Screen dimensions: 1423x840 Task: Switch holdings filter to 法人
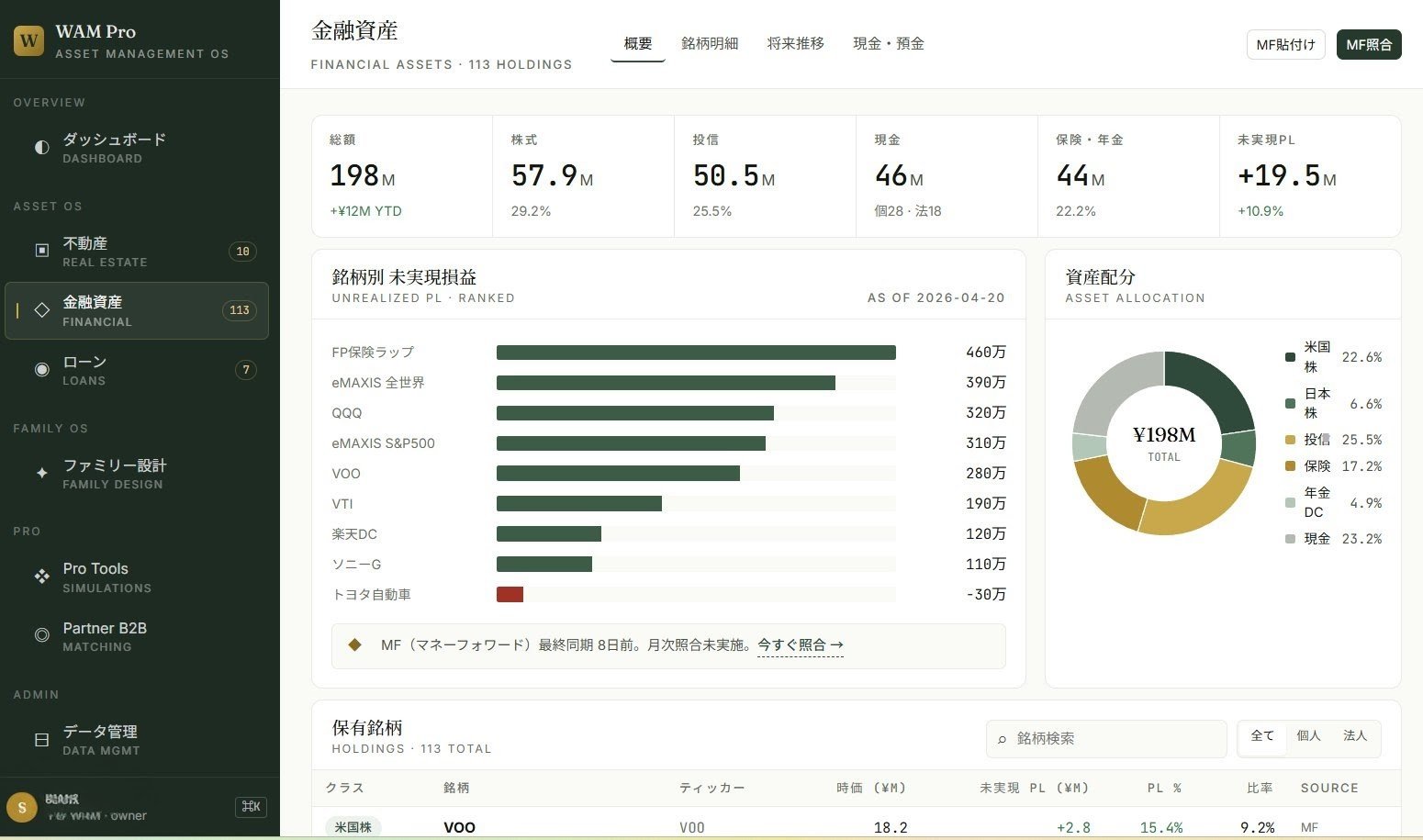tap(1354, 735)
